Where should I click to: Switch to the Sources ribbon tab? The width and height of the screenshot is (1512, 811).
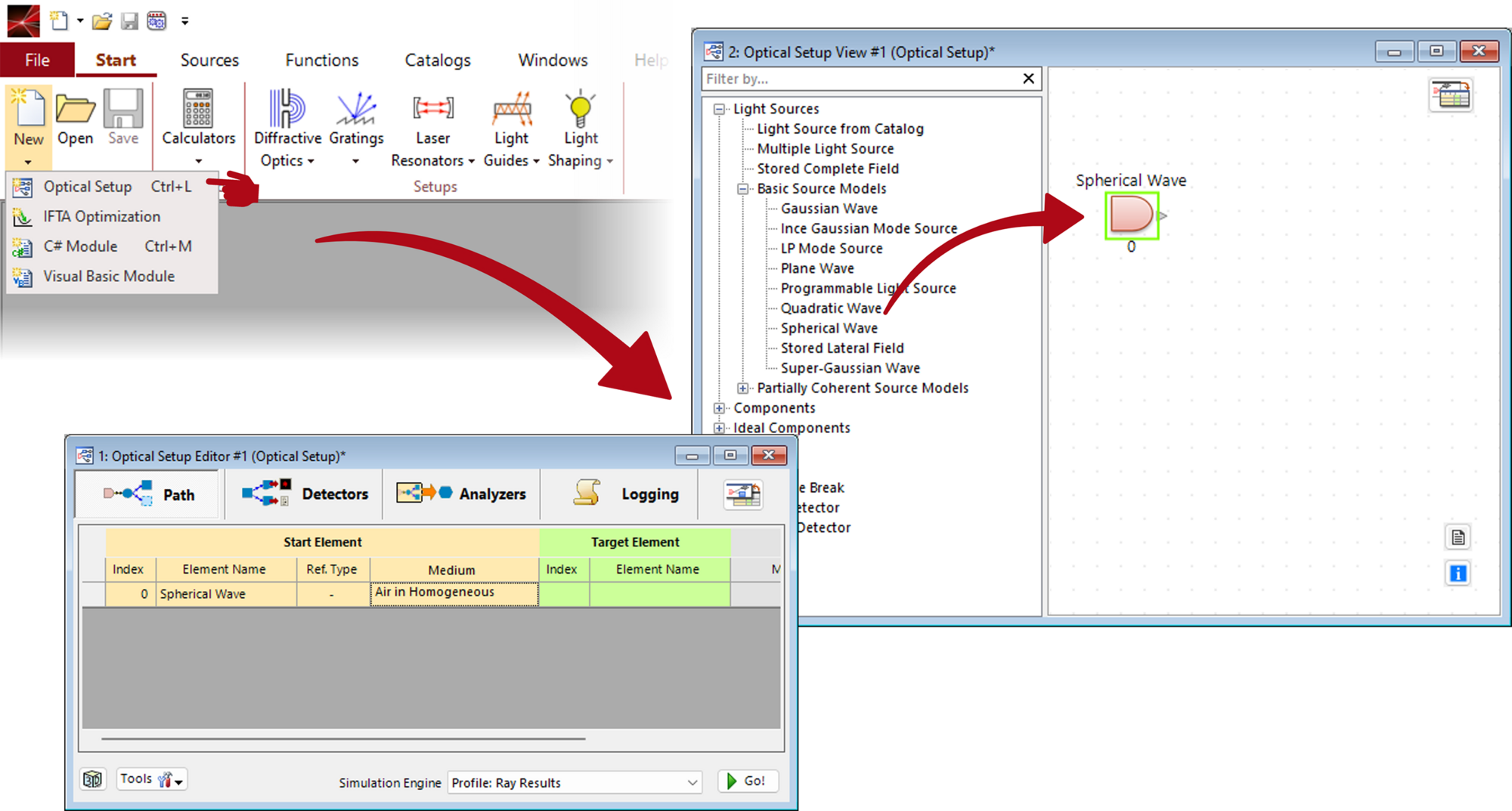point(209,60)
